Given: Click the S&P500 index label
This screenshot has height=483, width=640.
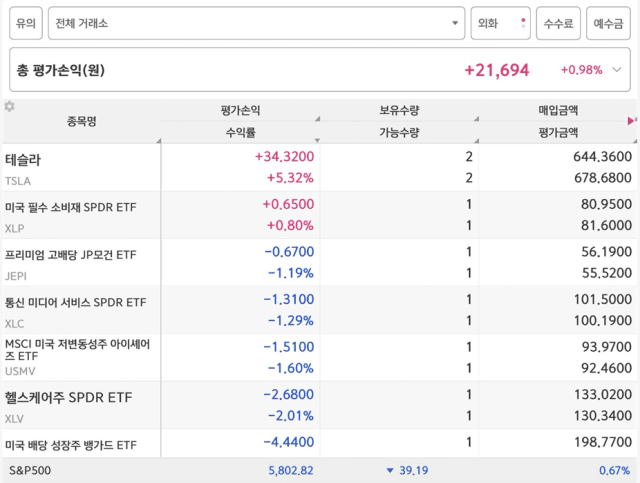Looking at the screenshot, I should (x=30, y=470).
